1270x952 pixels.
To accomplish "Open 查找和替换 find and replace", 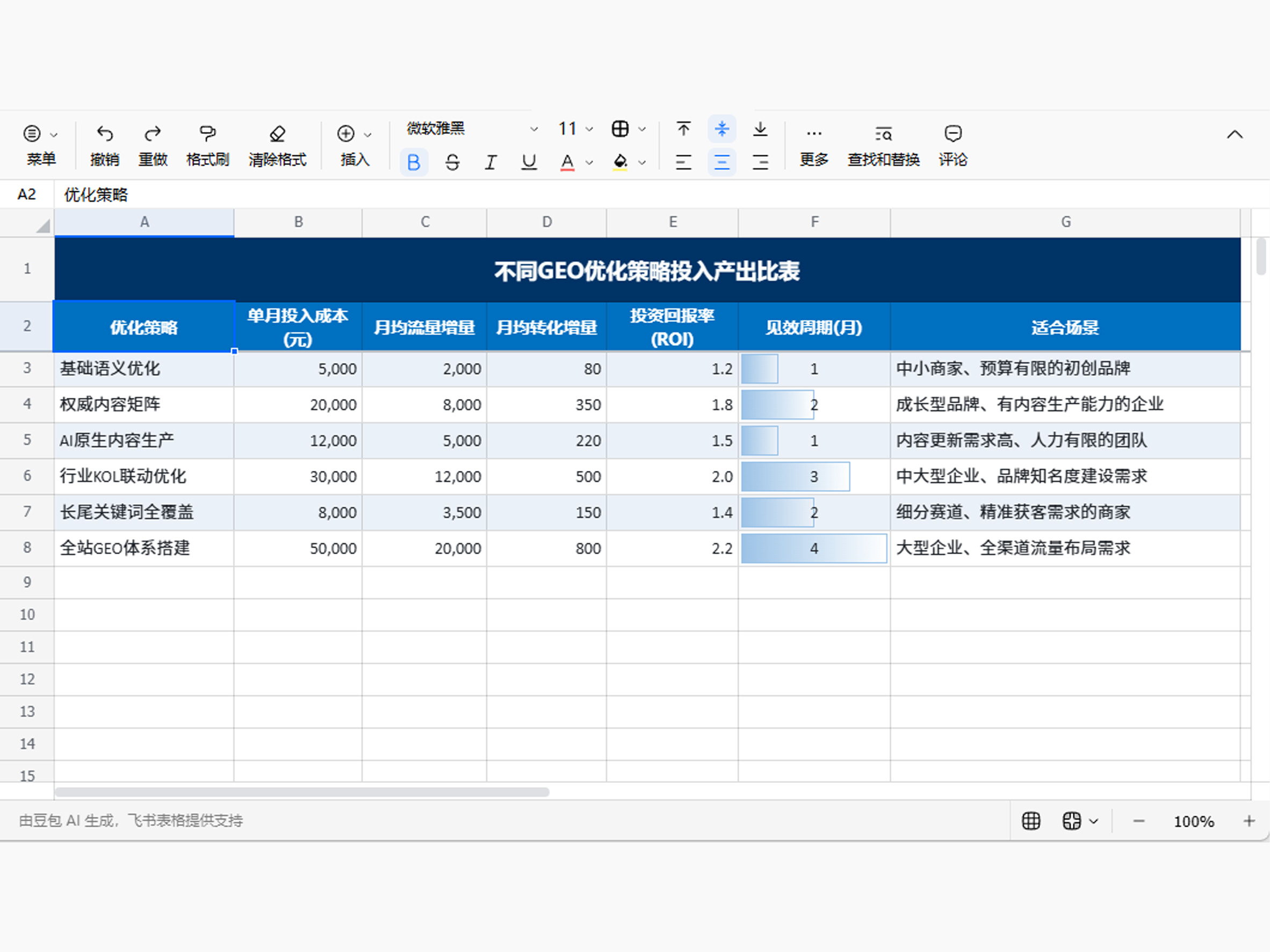I will click(x=884, y=145).
